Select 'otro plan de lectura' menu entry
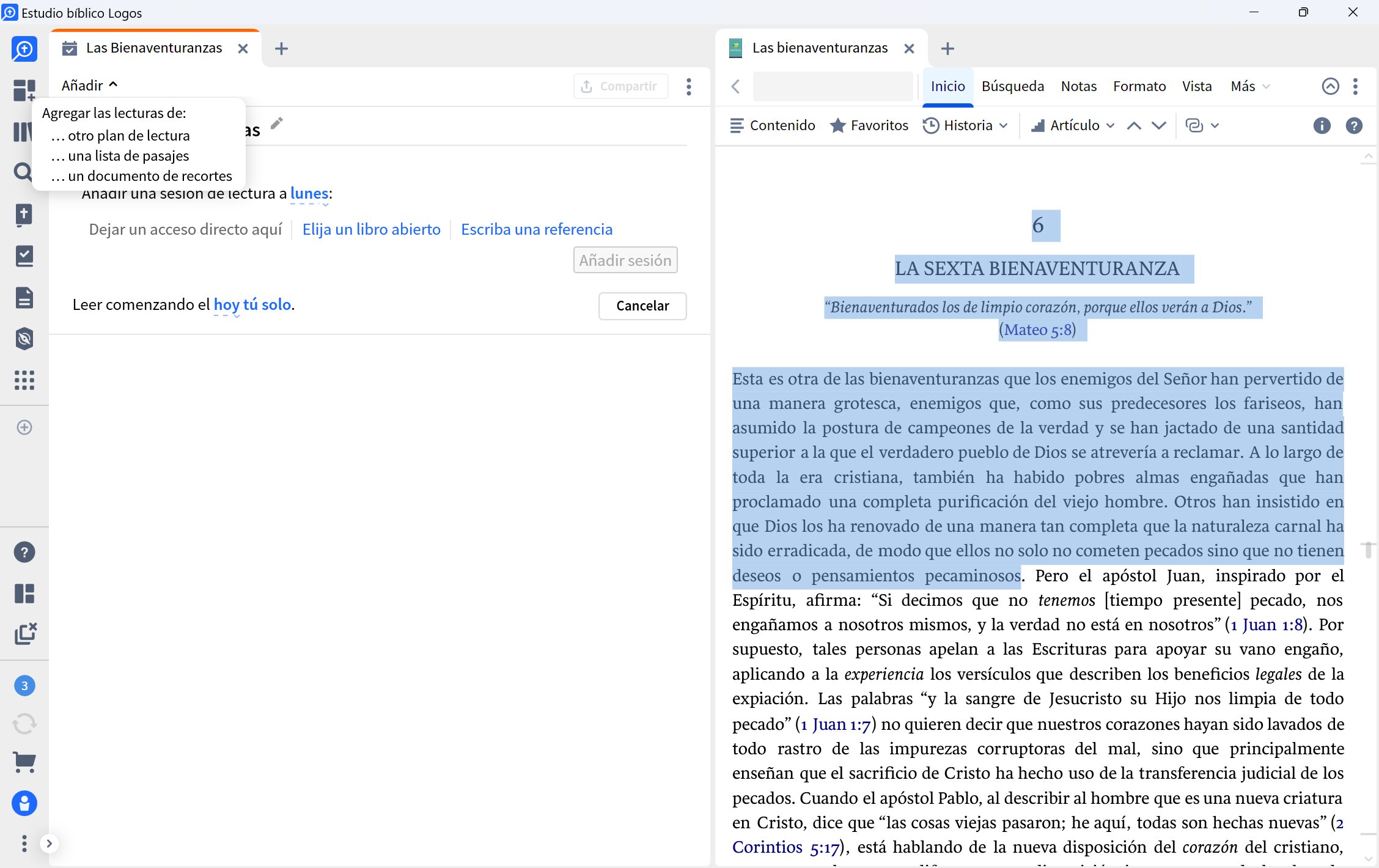This screenshot has width=1379, height=868. coord(120,136)
